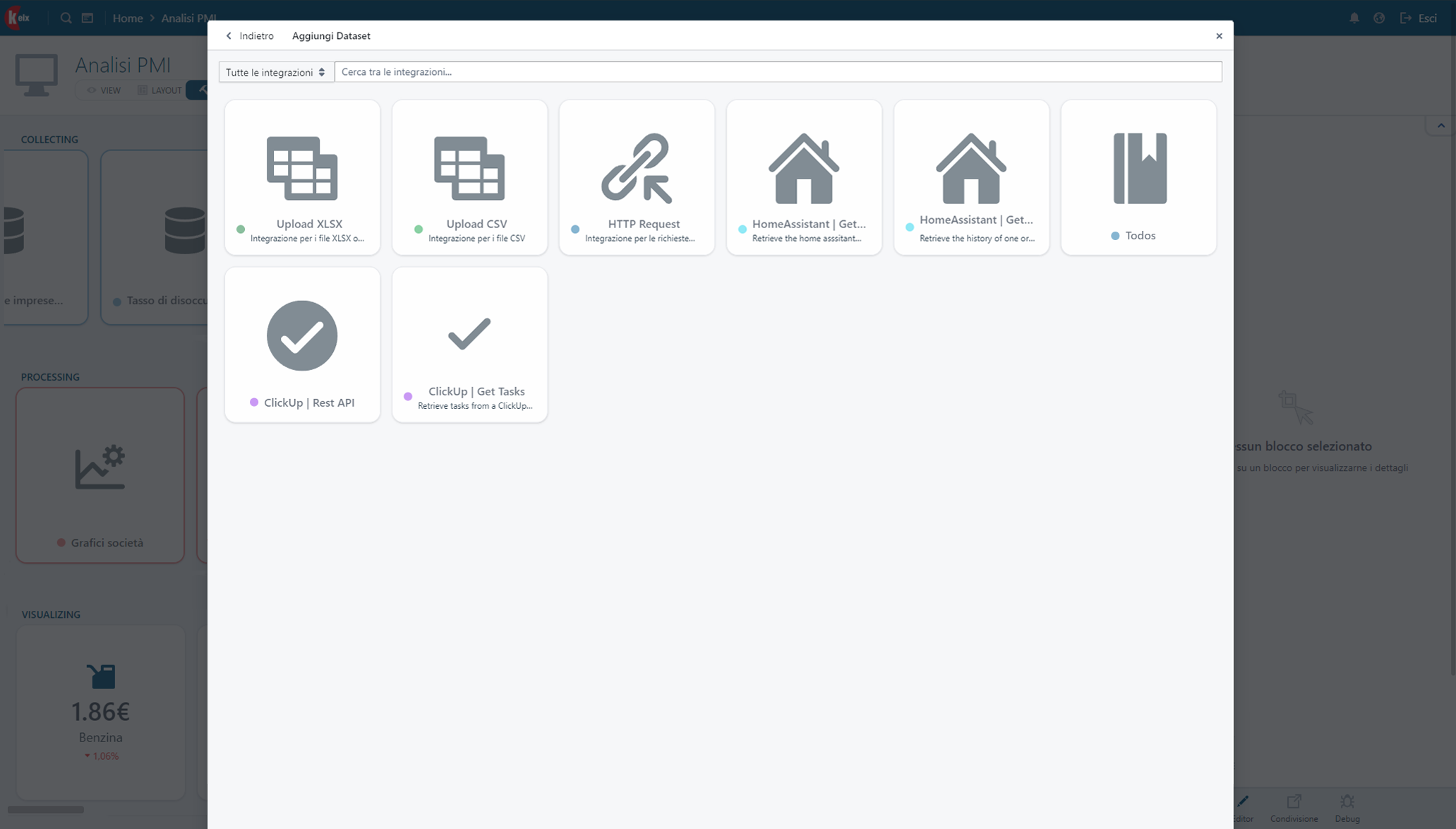Open the Debug bug icon
Image resolution: width=1456 pixels, height=829 pixels.
1347,801
